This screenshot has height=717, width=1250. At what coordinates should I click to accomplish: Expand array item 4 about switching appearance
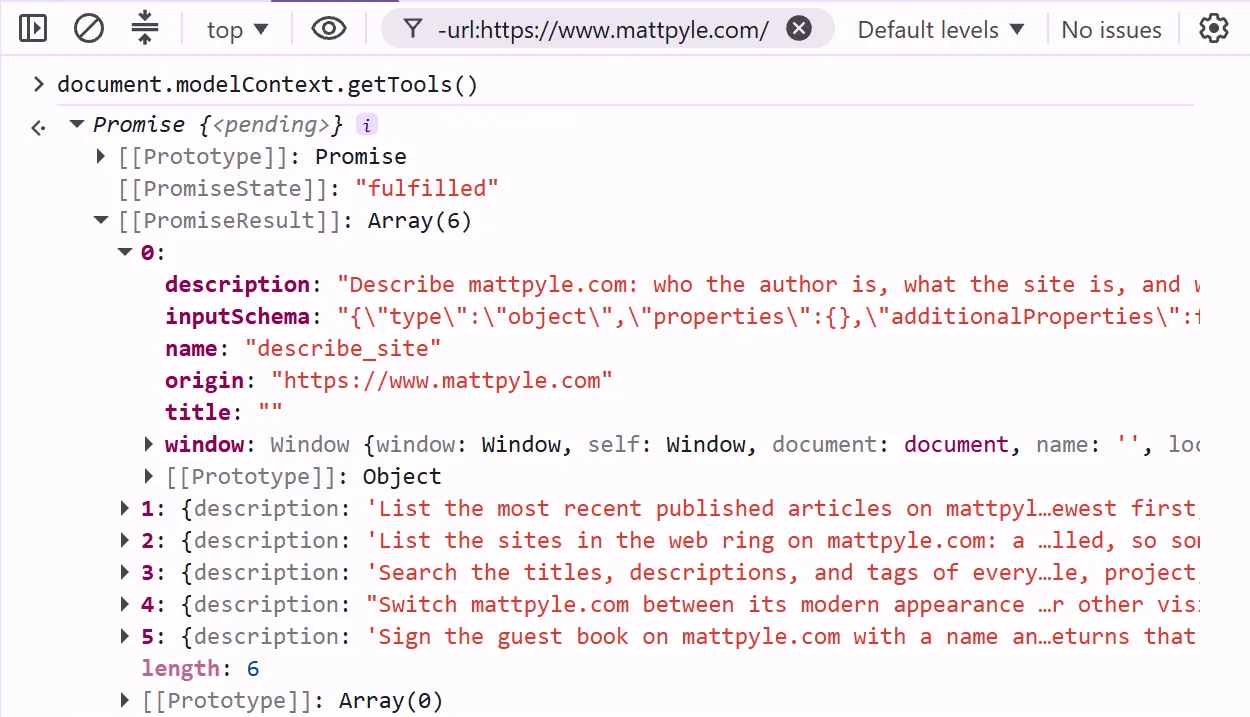(x=125, y=604)
